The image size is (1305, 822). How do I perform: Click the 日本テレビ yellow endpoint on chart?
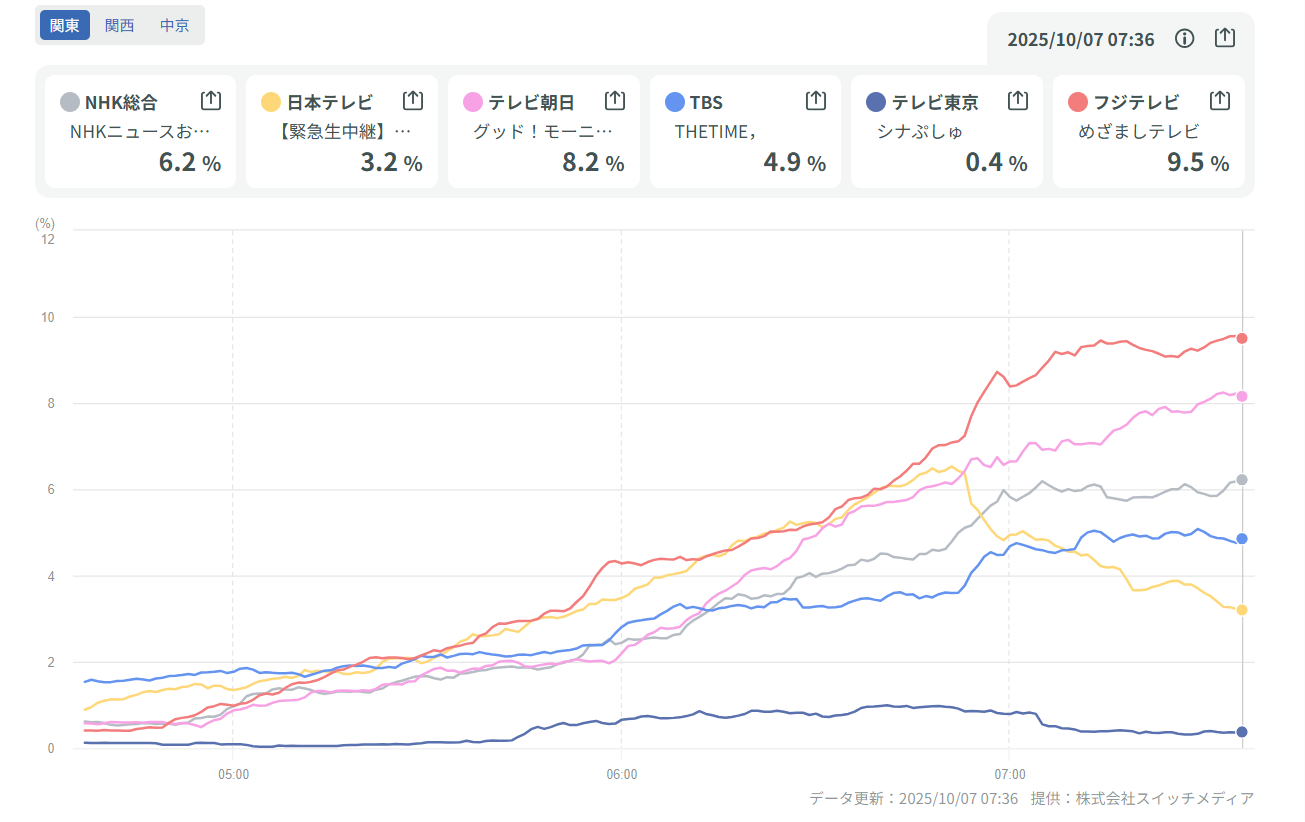click(1242, 610)
